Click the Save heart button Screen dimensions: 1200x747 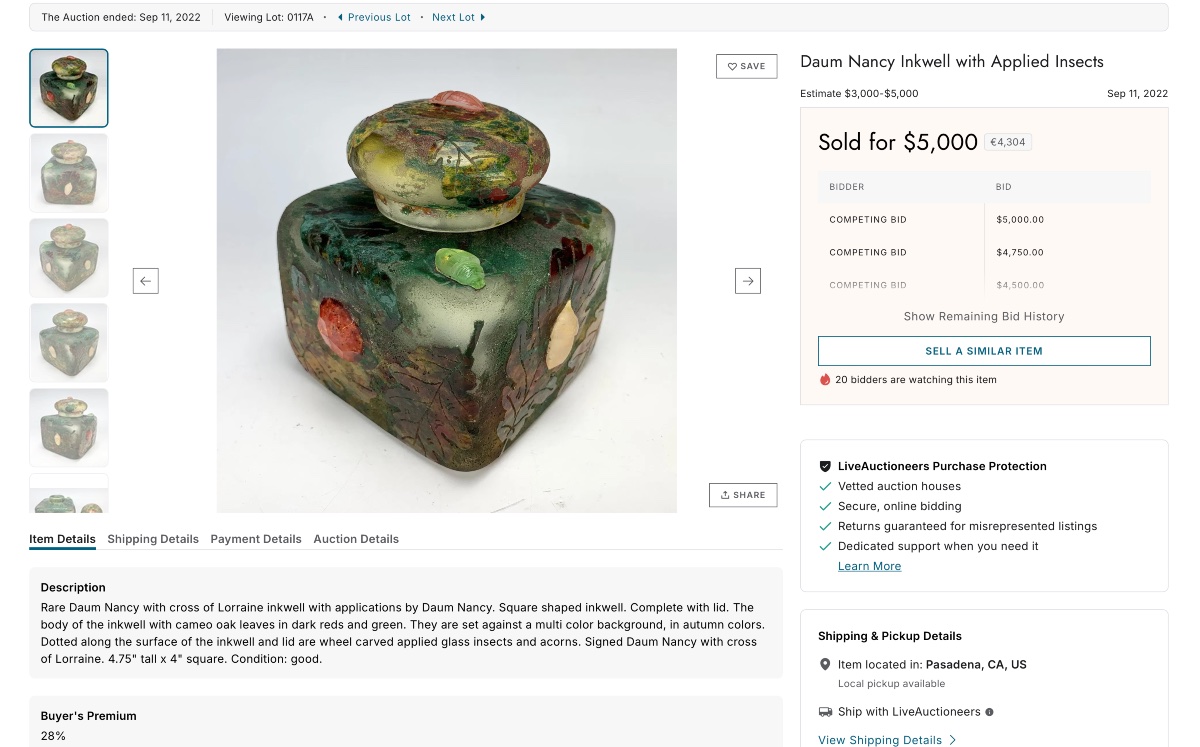coord(746,66)
